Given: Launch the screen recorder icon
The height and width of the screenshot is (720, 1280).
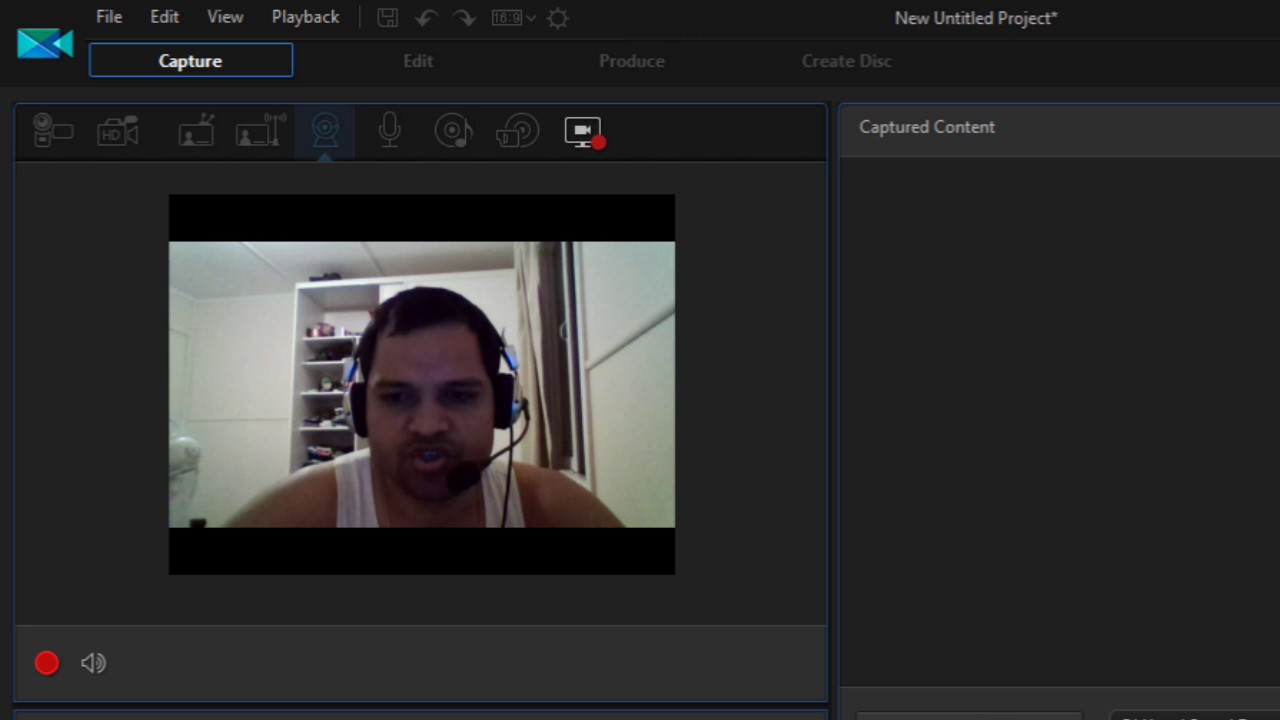Looking at the screenshot, I should (584, 133).
